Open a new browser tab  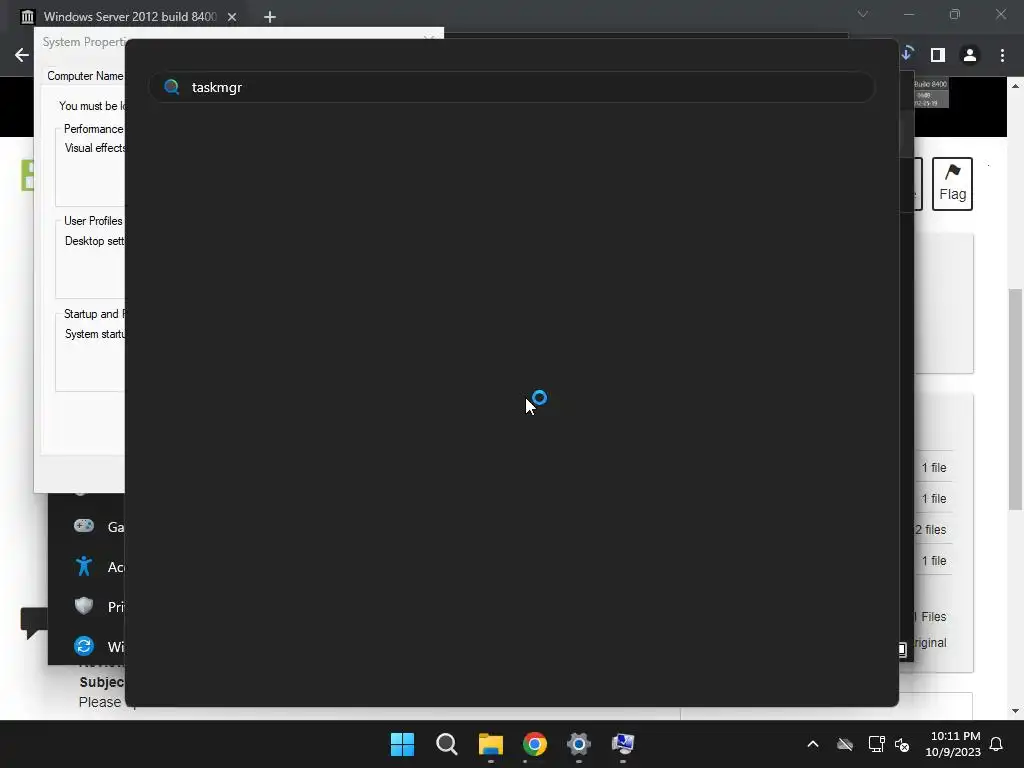click(x=270, y=17)
